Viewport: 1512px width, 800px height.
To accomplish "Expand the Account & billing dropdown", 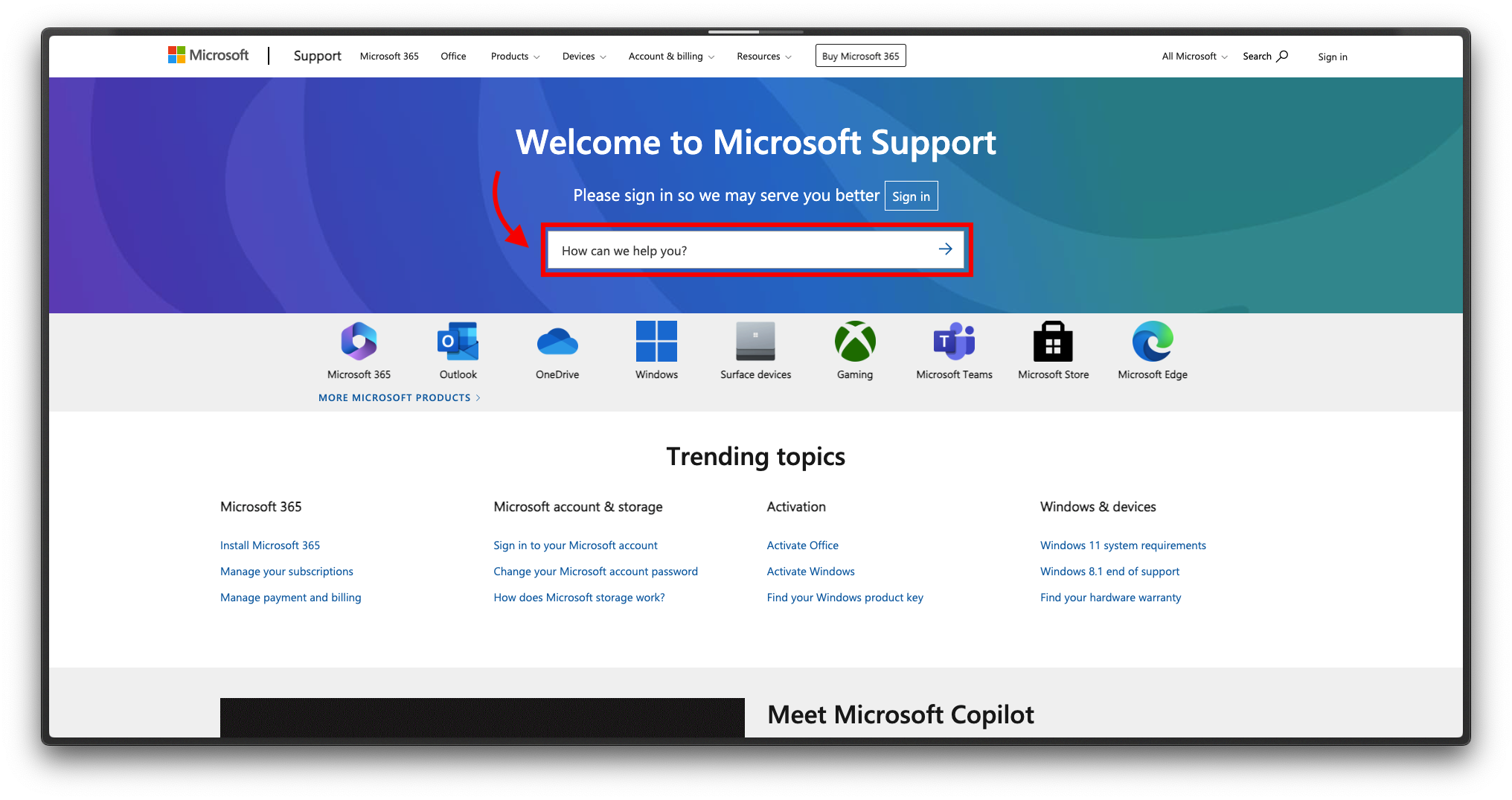I will [671, 57].
